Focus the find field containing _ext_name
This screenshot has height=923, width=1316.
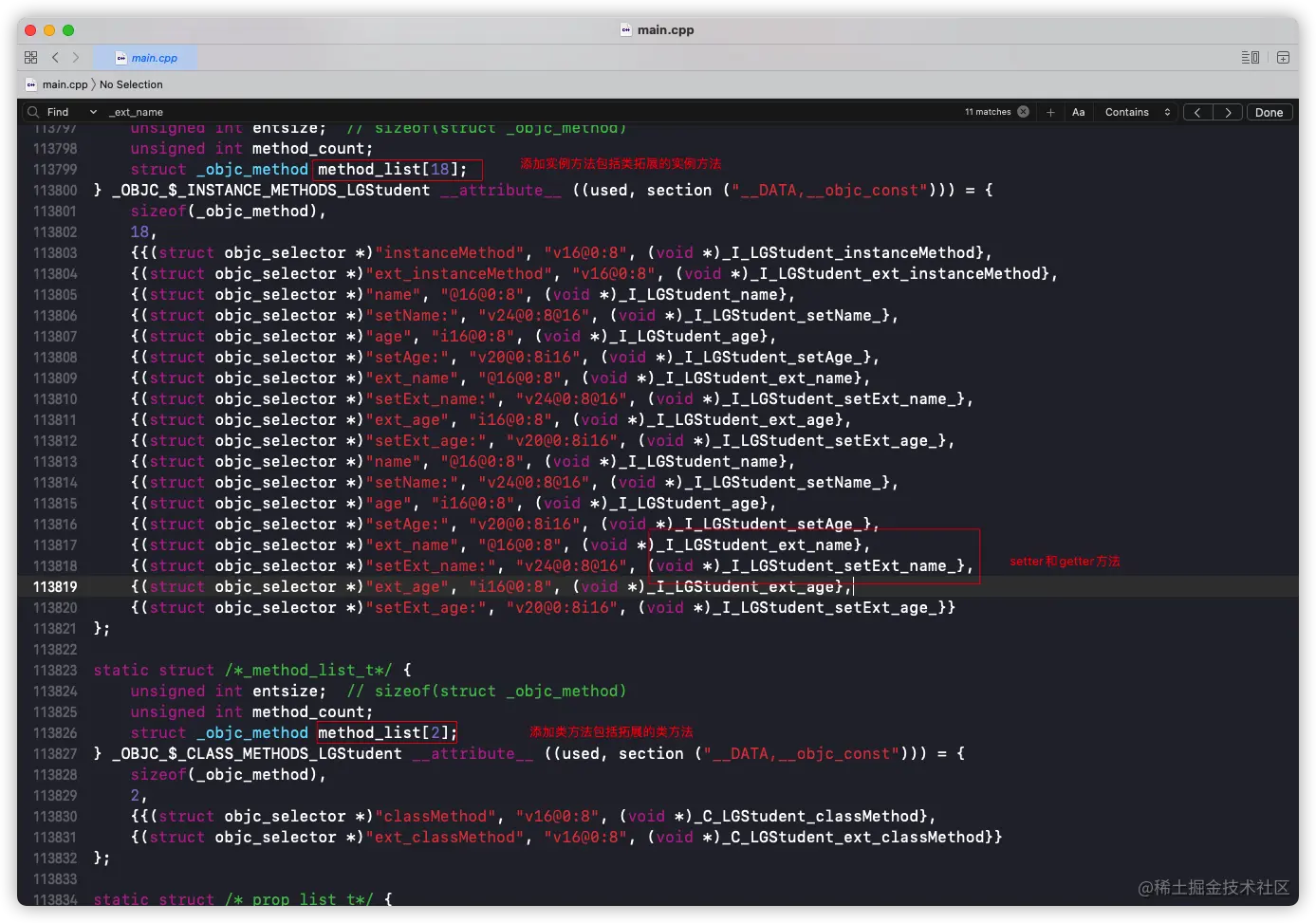pos(531,112)
